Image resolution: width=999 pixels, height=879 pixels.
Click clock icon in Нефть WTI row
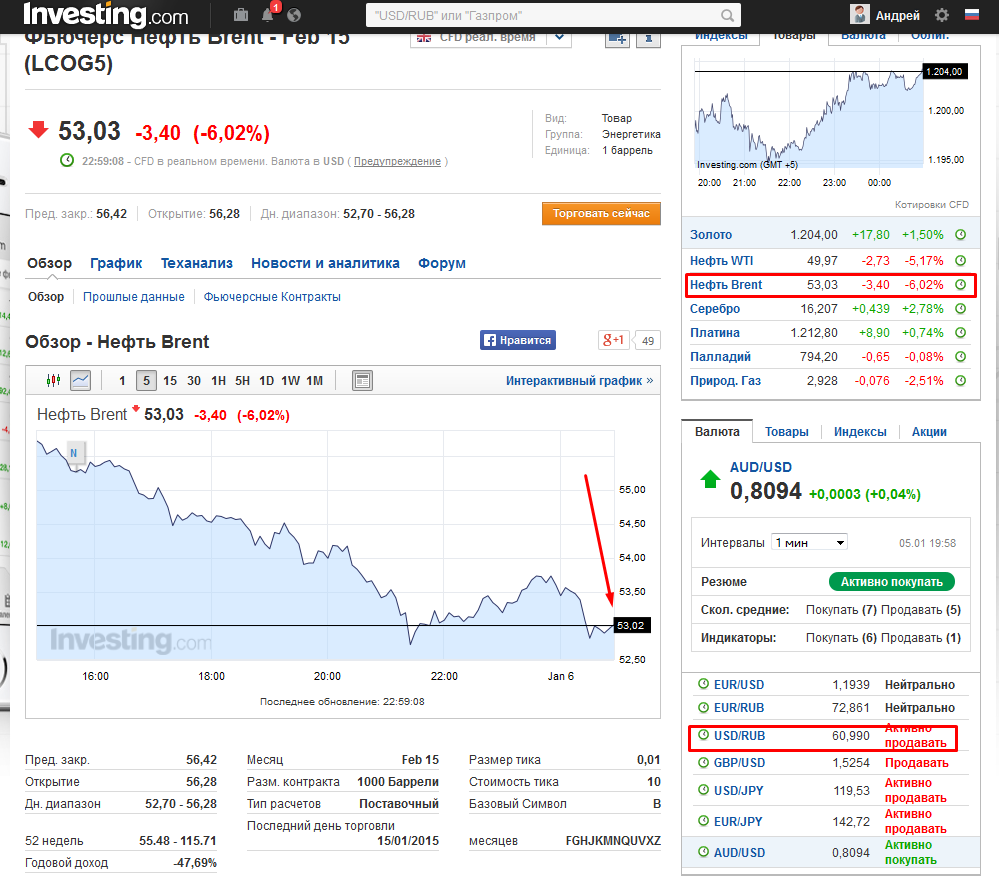(x=961, y=260)
